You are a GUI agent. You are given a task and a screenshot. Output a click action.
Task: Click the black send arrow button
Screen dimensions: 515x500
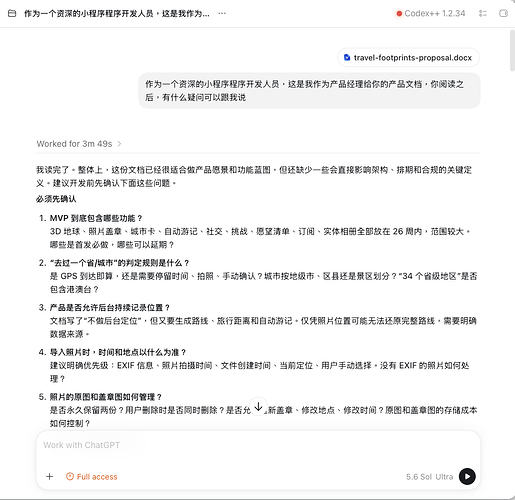point(467,477)
